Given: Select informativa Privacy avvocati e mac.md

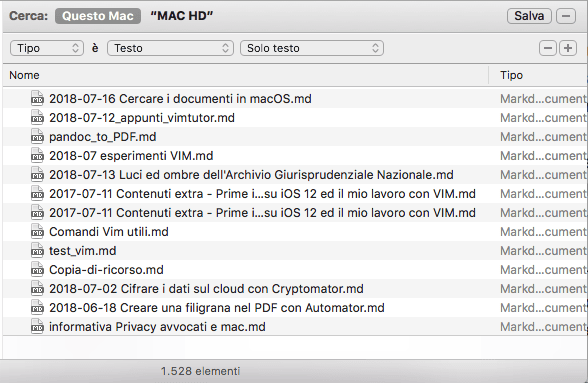Looking at the screenshot, I should pyautogui.click(x=294, y=327).
